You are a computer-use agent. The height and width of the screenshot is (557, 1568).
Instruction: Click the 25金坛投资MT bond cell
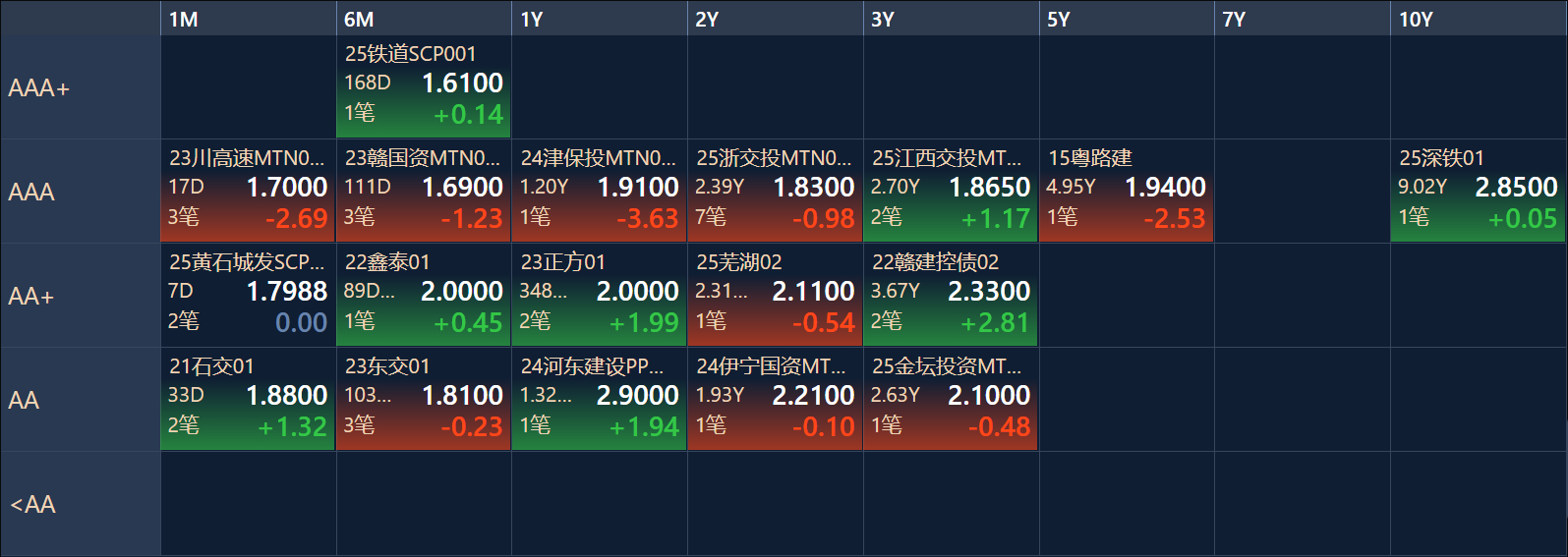pos(952,400)
